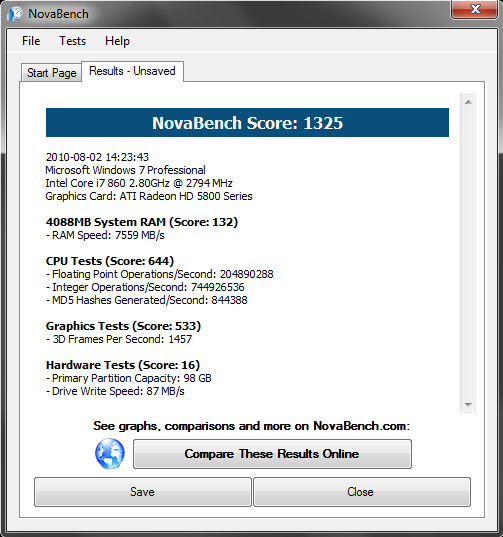This screenshot has height=537, width=503.
Task: Click Integer Operations/Second: 744926536 line
Action: [x=145, y=287]
